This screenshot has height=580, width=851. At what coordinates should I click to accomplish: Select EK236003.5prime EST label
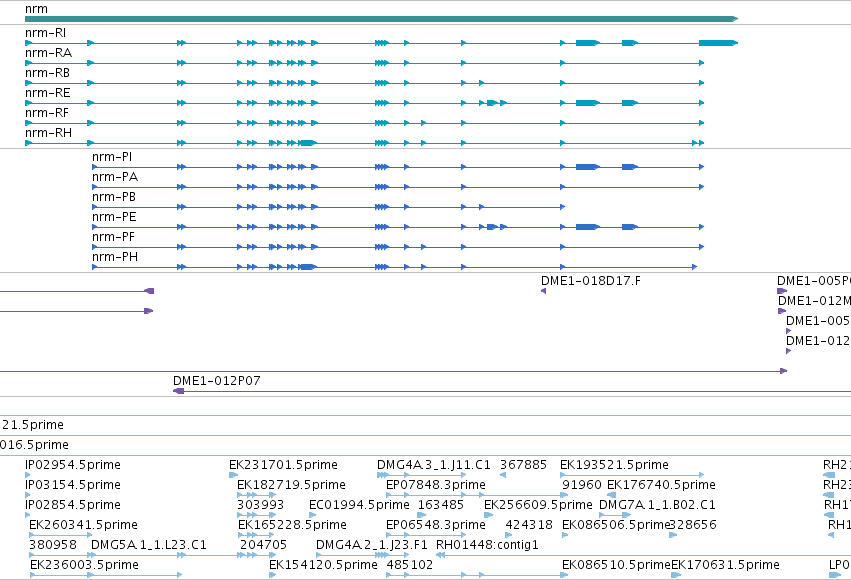point(84,566)
